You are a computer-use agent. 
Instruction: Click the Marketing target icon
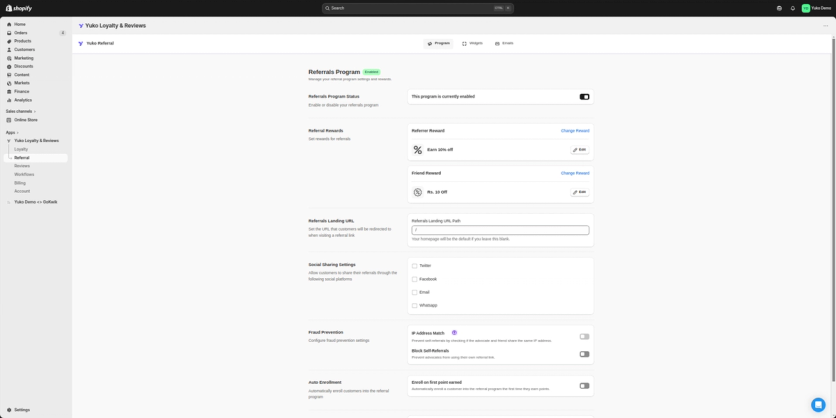(9, 58)
